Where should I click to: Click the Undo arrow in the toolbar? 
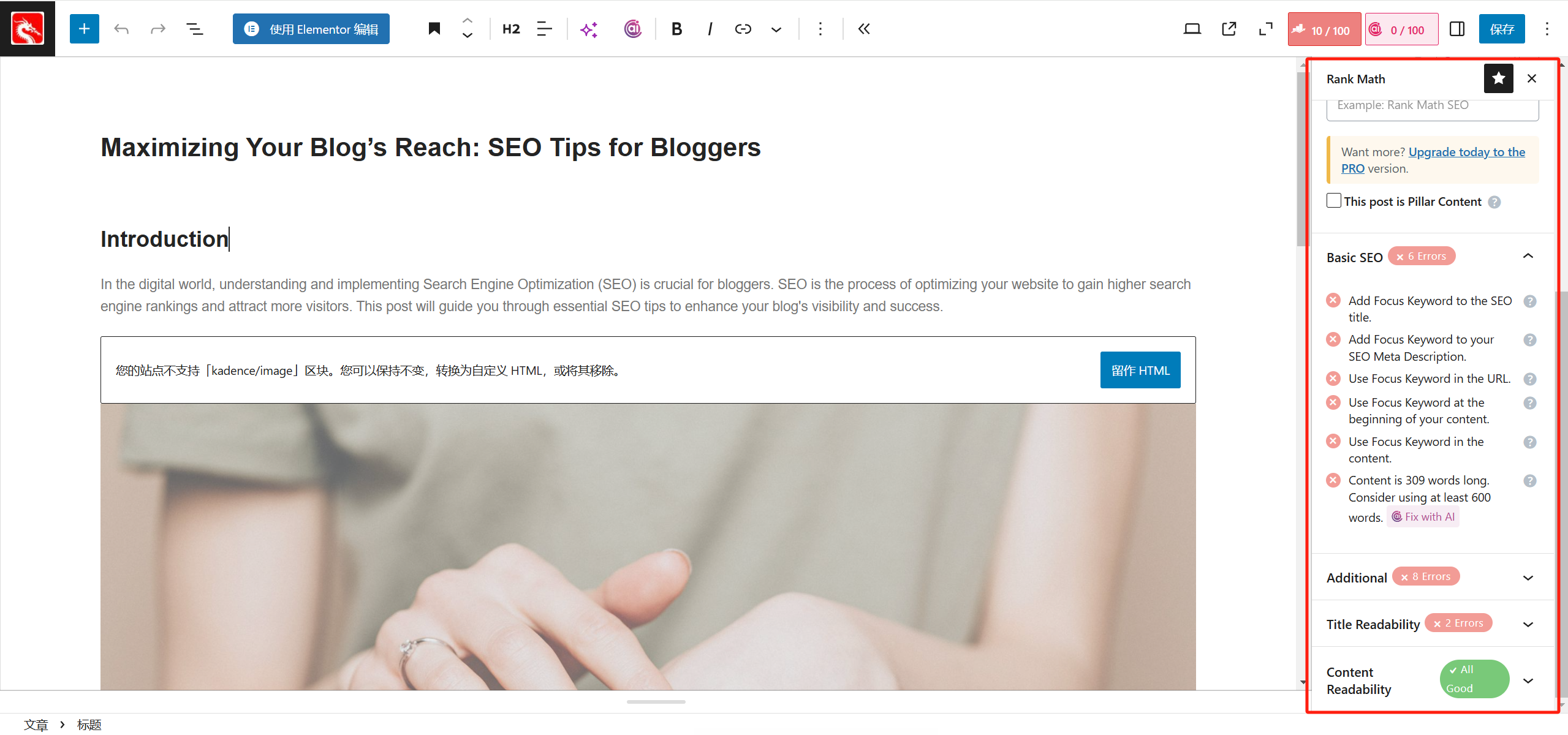[x=121, y=28]
